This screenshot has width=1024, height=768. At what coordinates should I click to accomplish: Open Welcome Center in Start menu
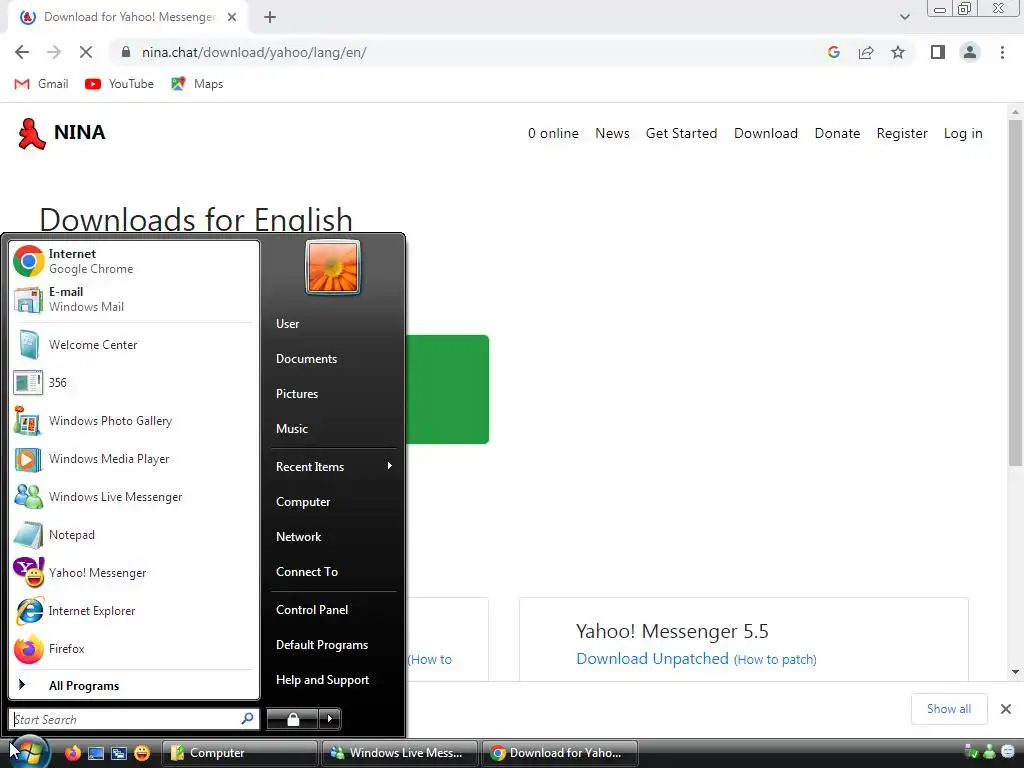click(134, 345)
